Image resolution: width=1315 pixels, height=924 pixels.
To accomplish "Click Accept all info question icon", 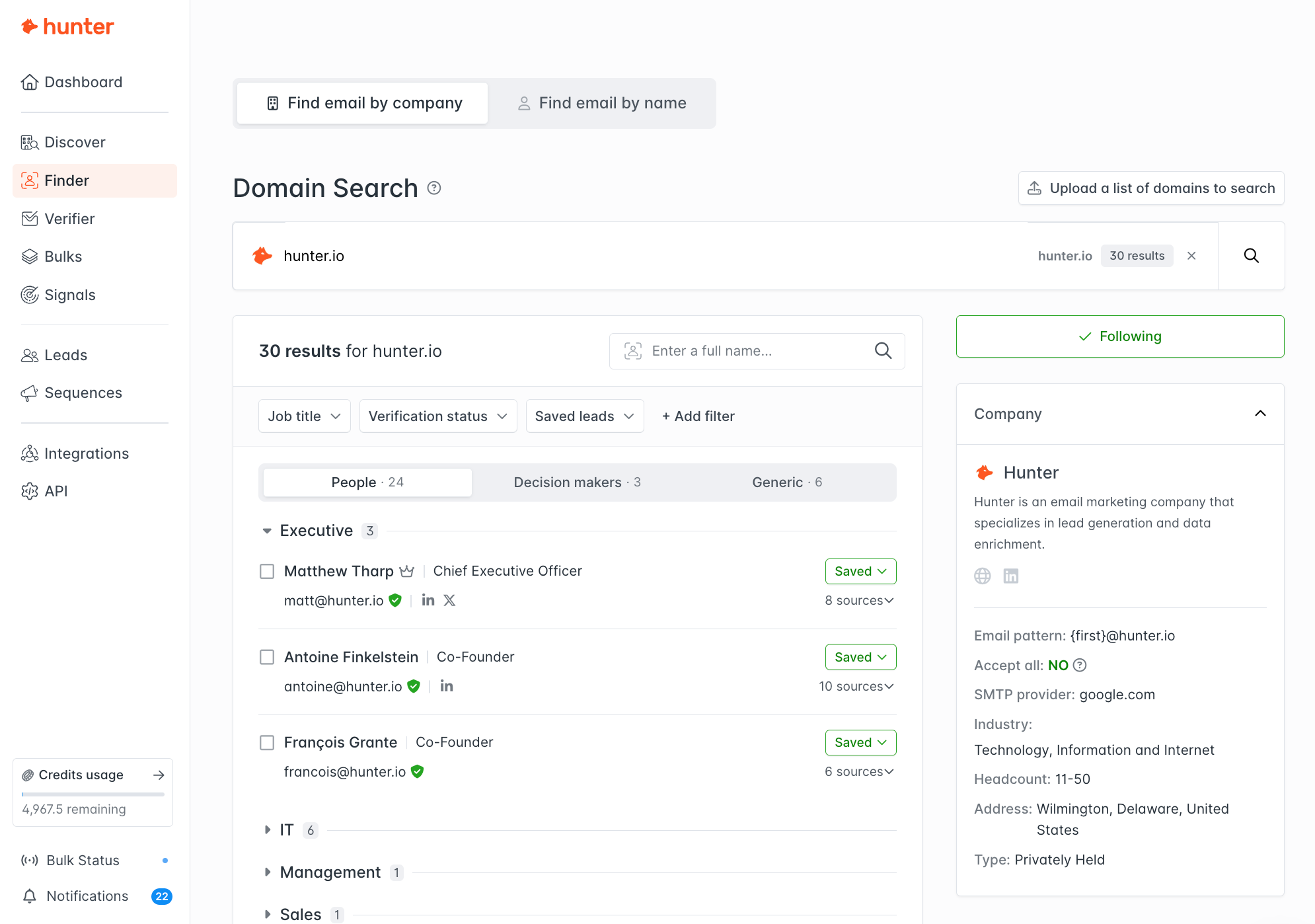I will (x=1080, y=665).
